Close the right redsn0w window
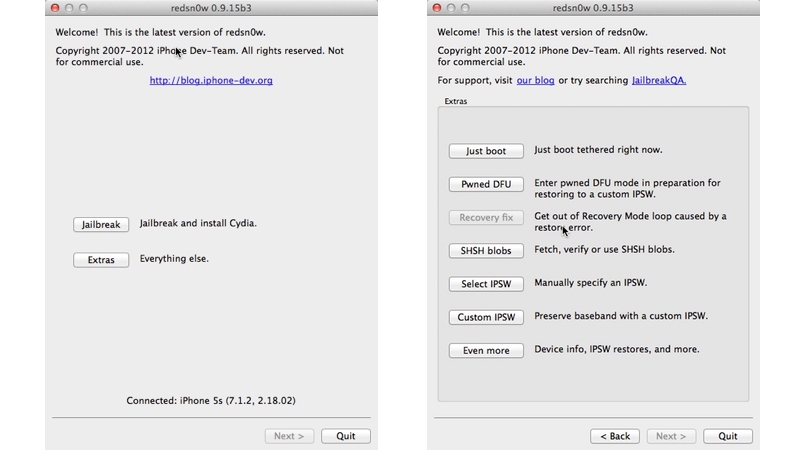The height and width of the screenshot is (450, 800). click(x=437, y=8)
